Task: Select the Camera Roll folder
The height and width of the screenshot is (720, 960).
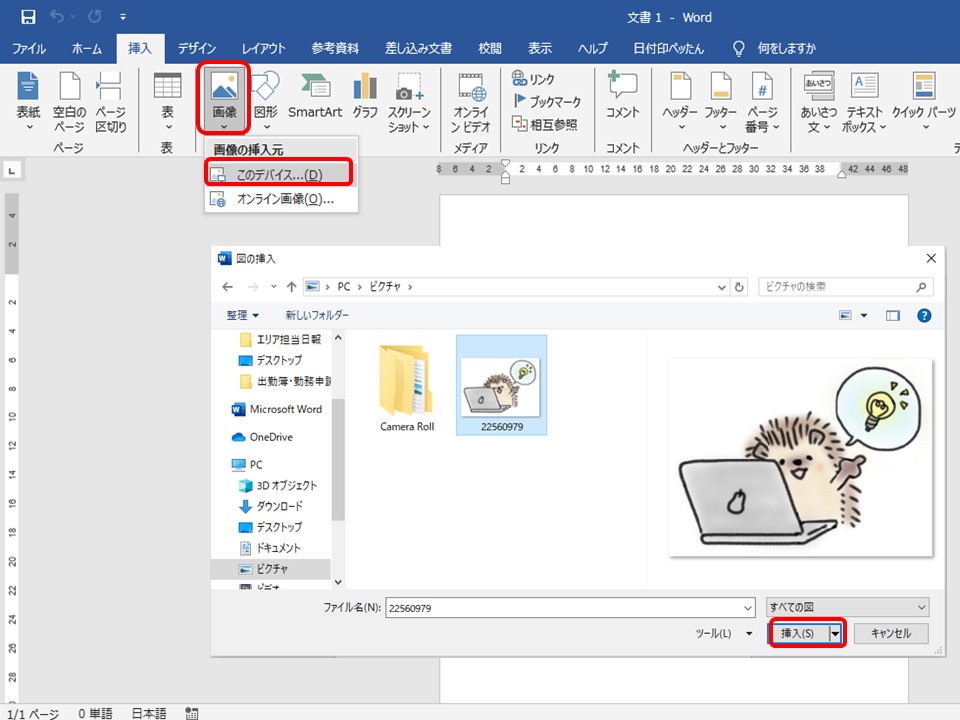Action: [x=407, y=389]
